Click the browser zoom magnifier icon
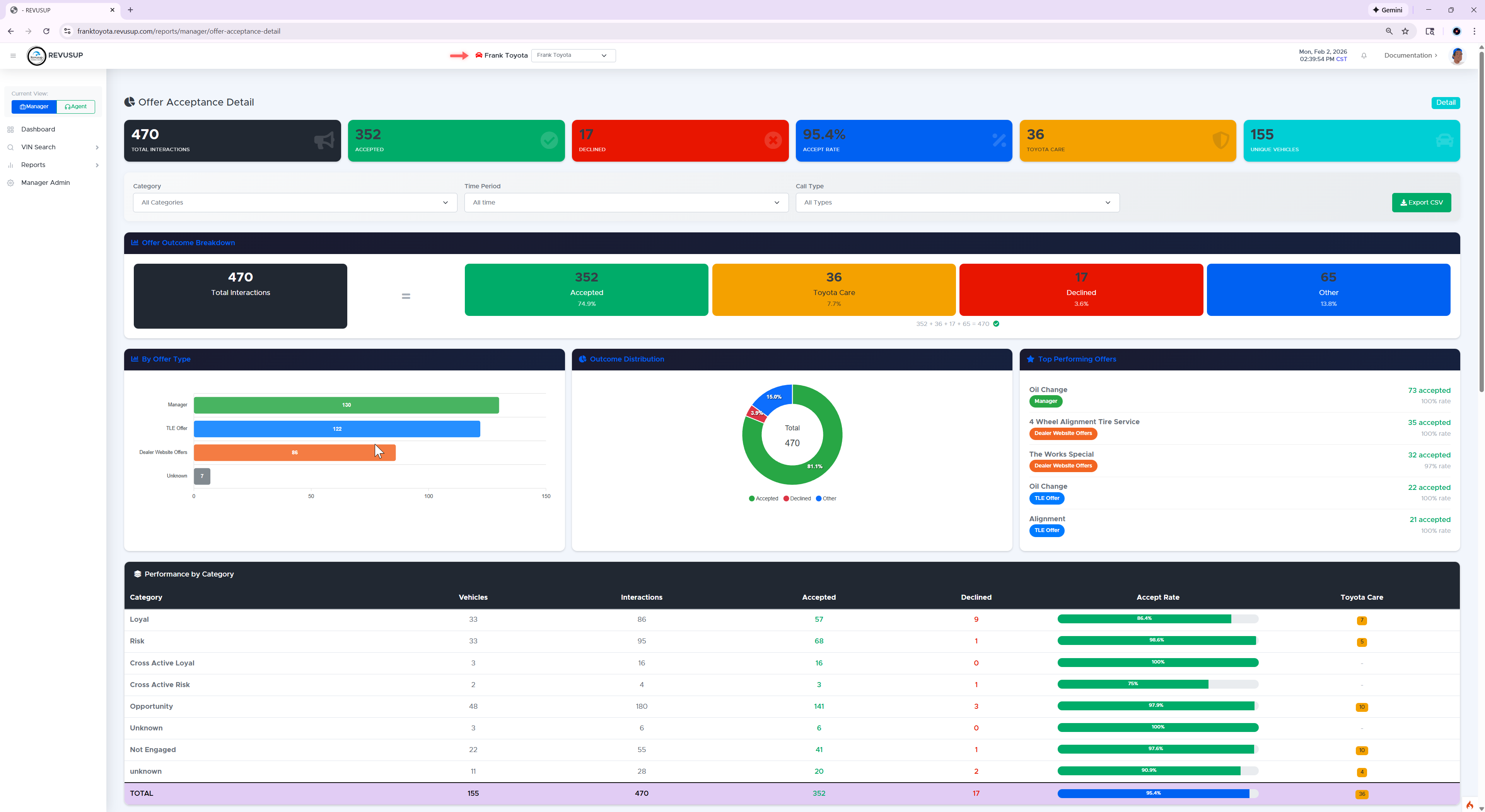This screenshot has width=1485, height=812. 1389,31
